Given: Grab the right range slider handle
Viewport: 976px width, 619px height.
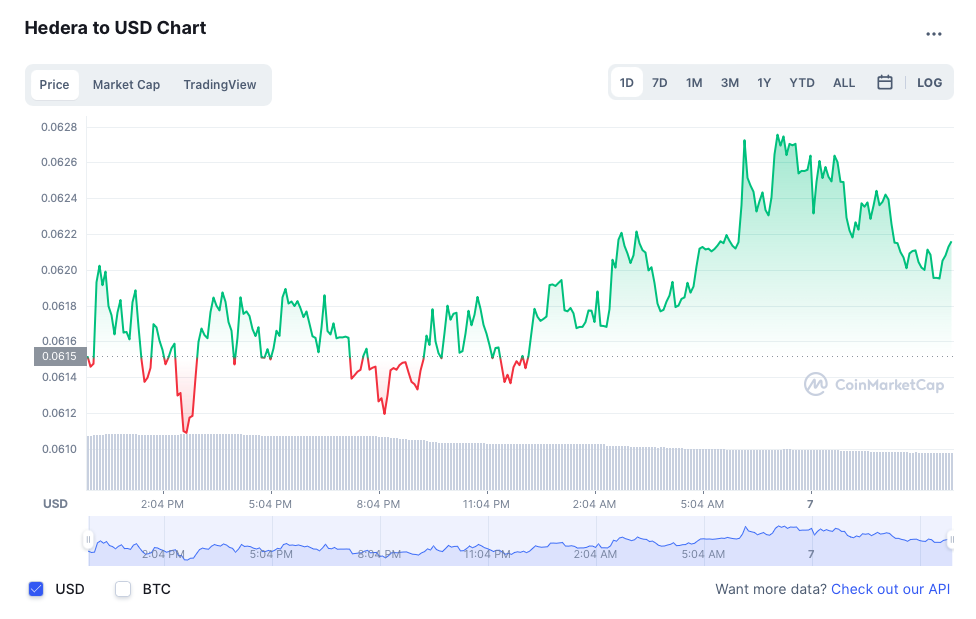Looking at the screenshot, I should point(951,539).
